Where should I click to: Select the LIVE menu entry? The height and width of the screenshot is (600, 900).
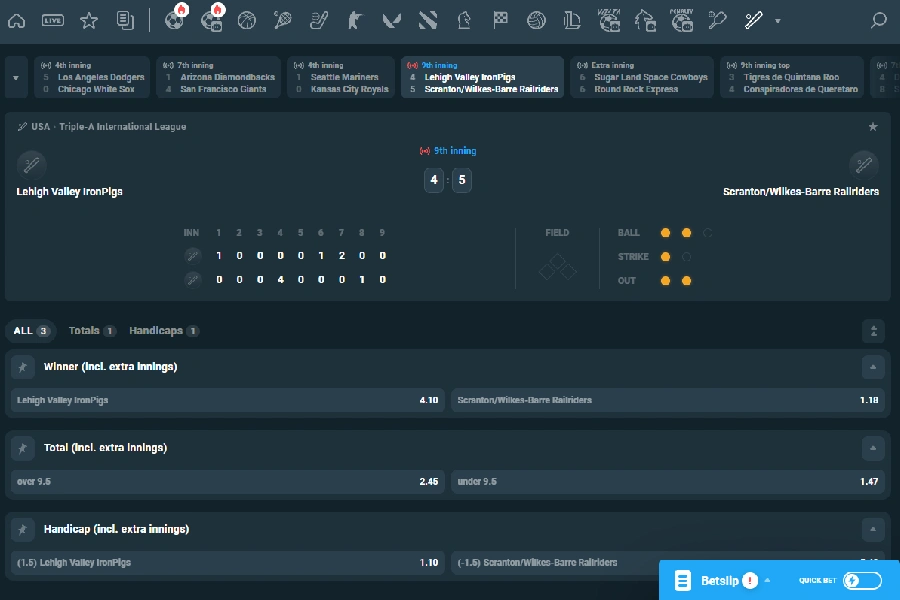point(54,20)
